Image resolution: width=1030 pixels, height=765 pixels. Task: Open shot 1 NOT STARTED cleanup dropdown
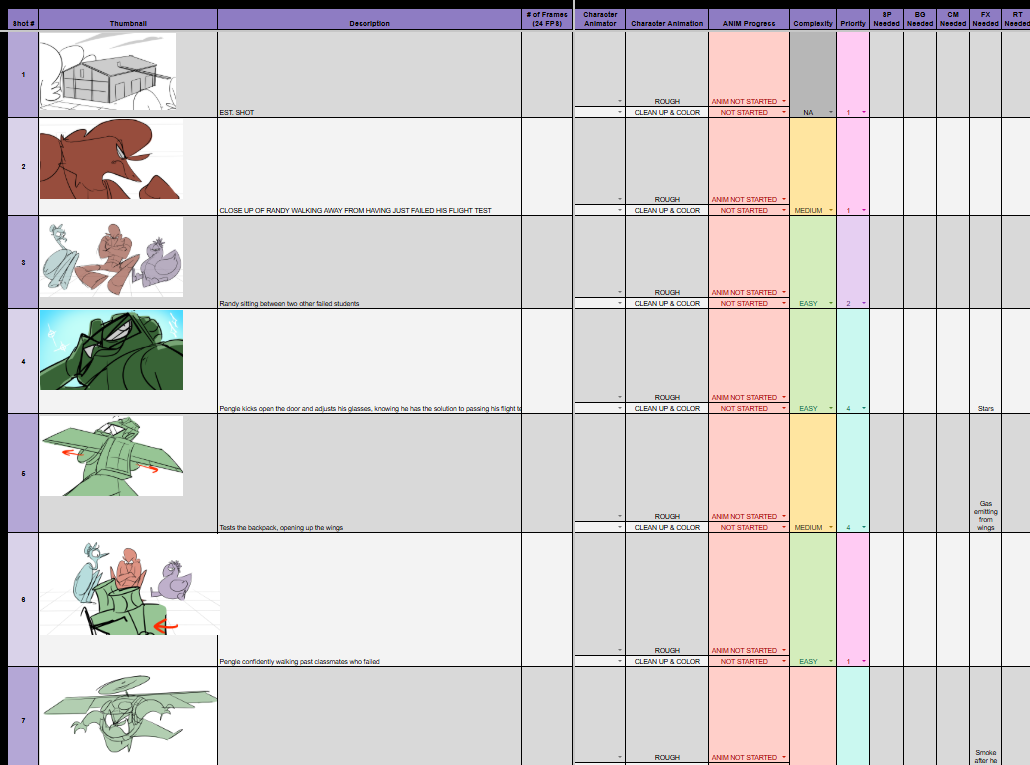click(784, 112)
